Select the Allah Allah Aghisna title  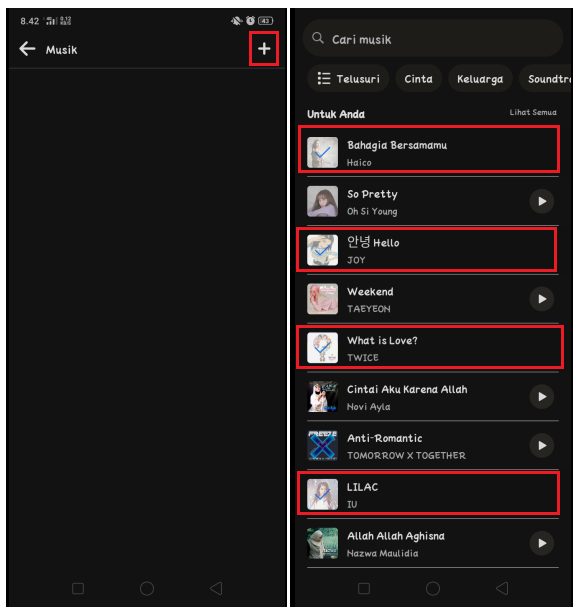click(396, 536)
